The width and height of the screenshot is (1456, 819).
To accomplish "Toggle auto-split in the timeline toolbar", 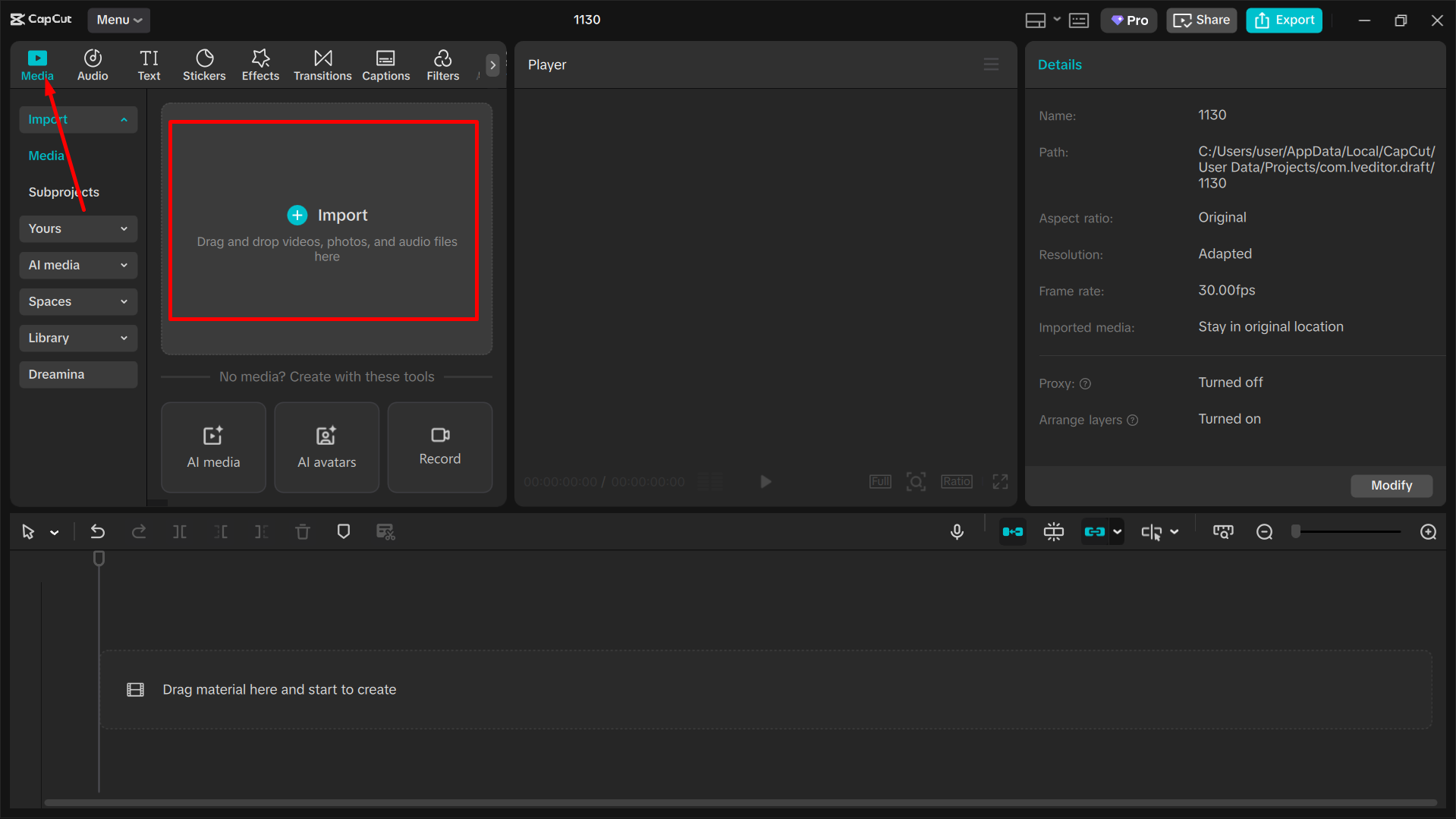I will (1053, 531).
